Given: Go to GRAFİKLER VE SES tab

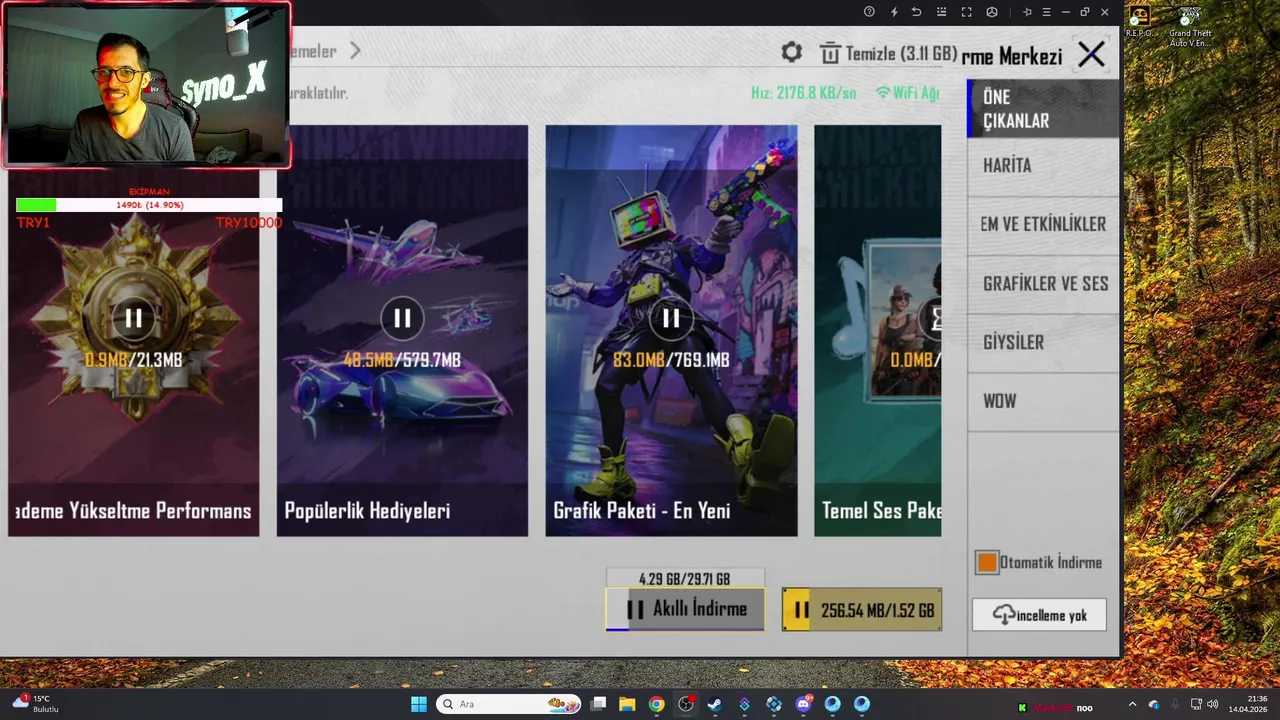Looking at the screenshot, I should click(1043, 284).
